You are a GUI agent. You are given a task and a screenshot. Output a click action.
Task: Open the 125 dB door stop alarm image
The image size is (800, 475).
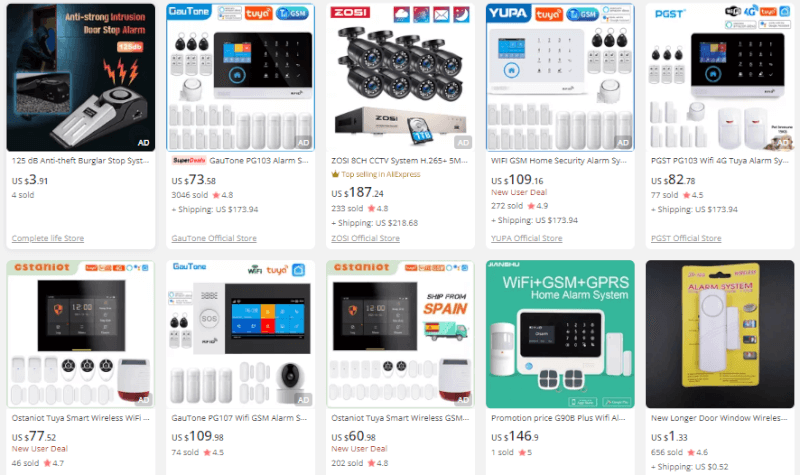tap(81, 77)
